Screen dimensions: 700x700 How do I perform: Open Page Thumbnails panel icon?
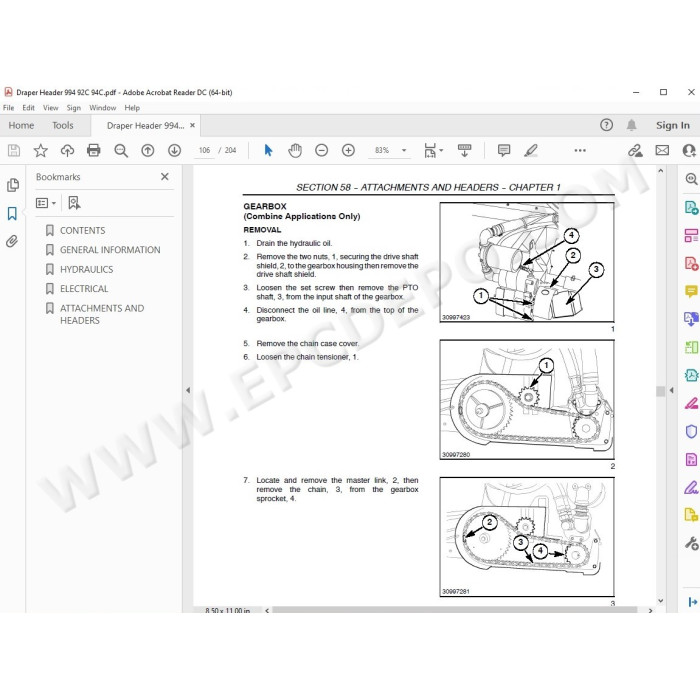(12, 185)
